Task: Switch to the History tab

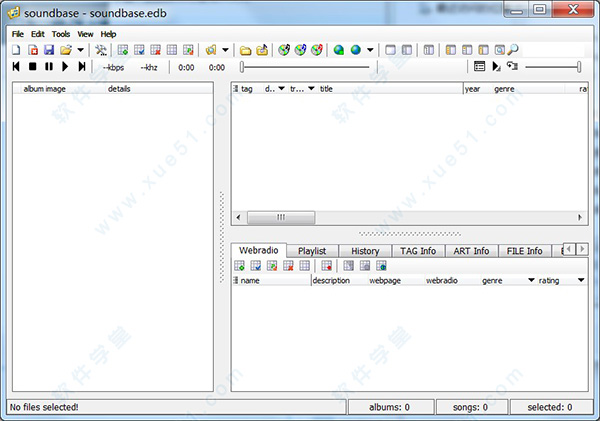Action: [x=365, y=251]
